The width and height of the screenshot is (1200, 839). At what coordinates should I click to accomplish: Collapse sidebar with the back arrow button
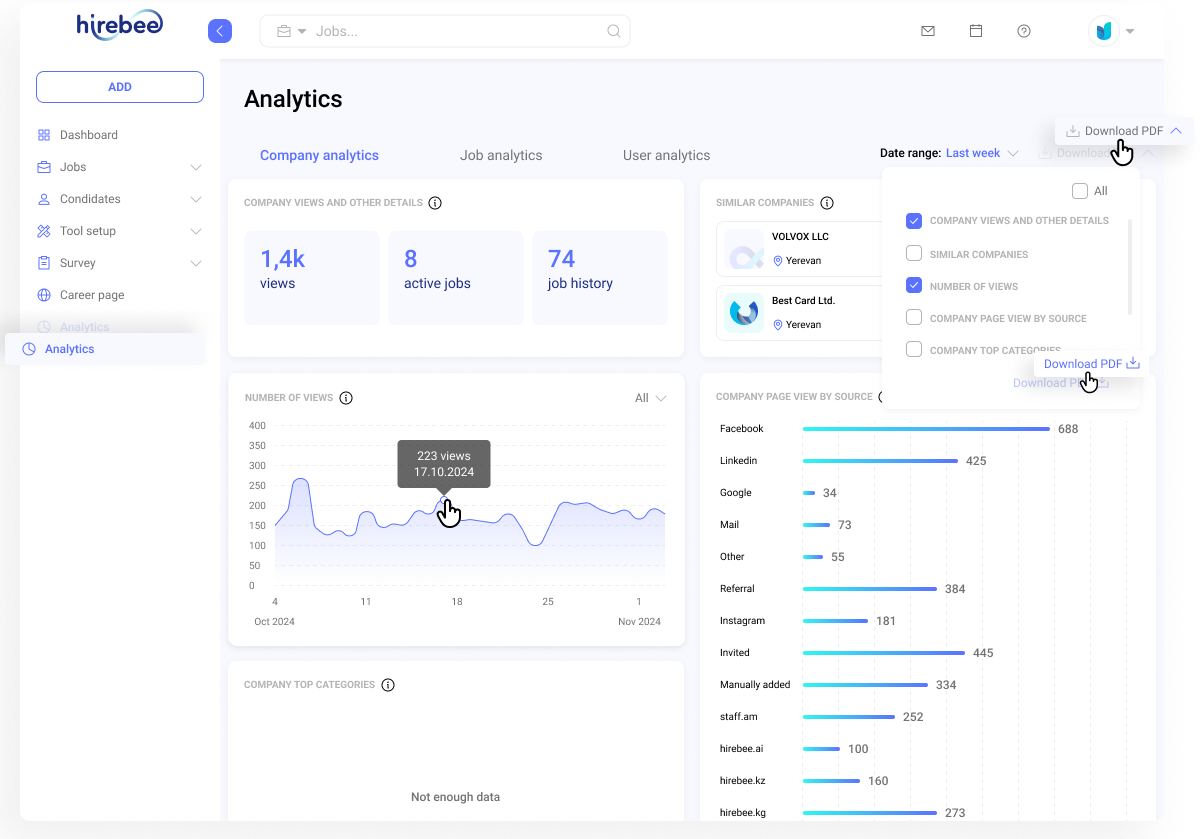pyautogui.click(x=220, y=31)
